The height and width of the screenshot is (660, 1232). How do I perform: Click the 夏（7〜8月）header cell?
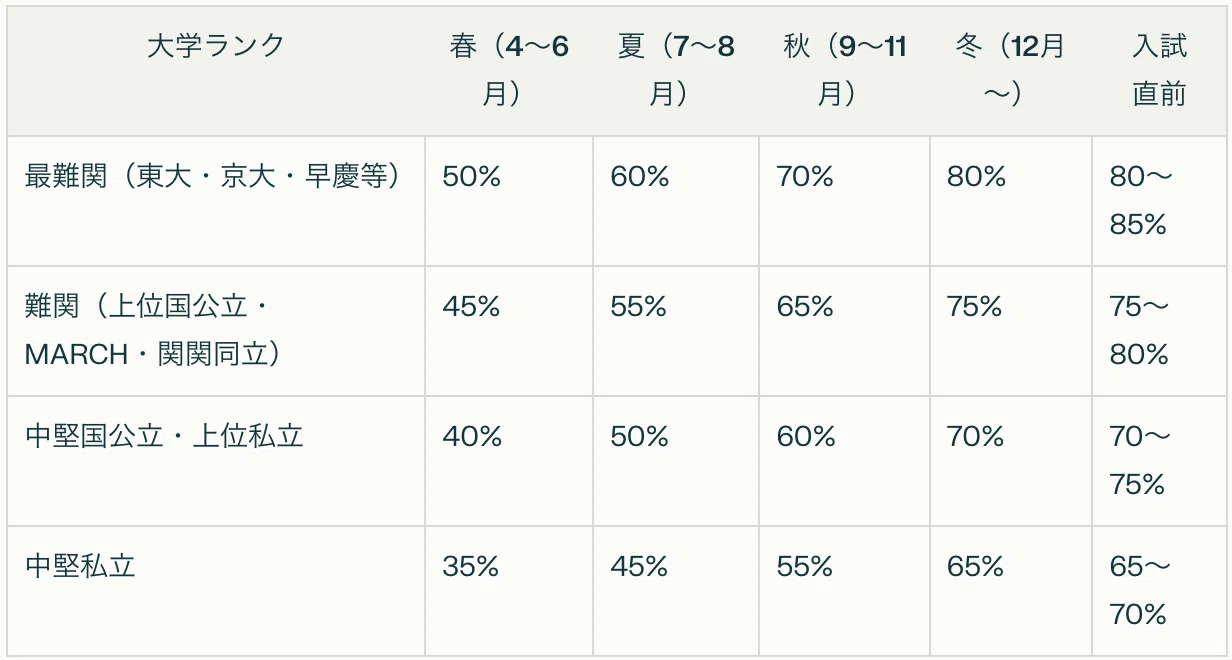(x=676, y=70)
